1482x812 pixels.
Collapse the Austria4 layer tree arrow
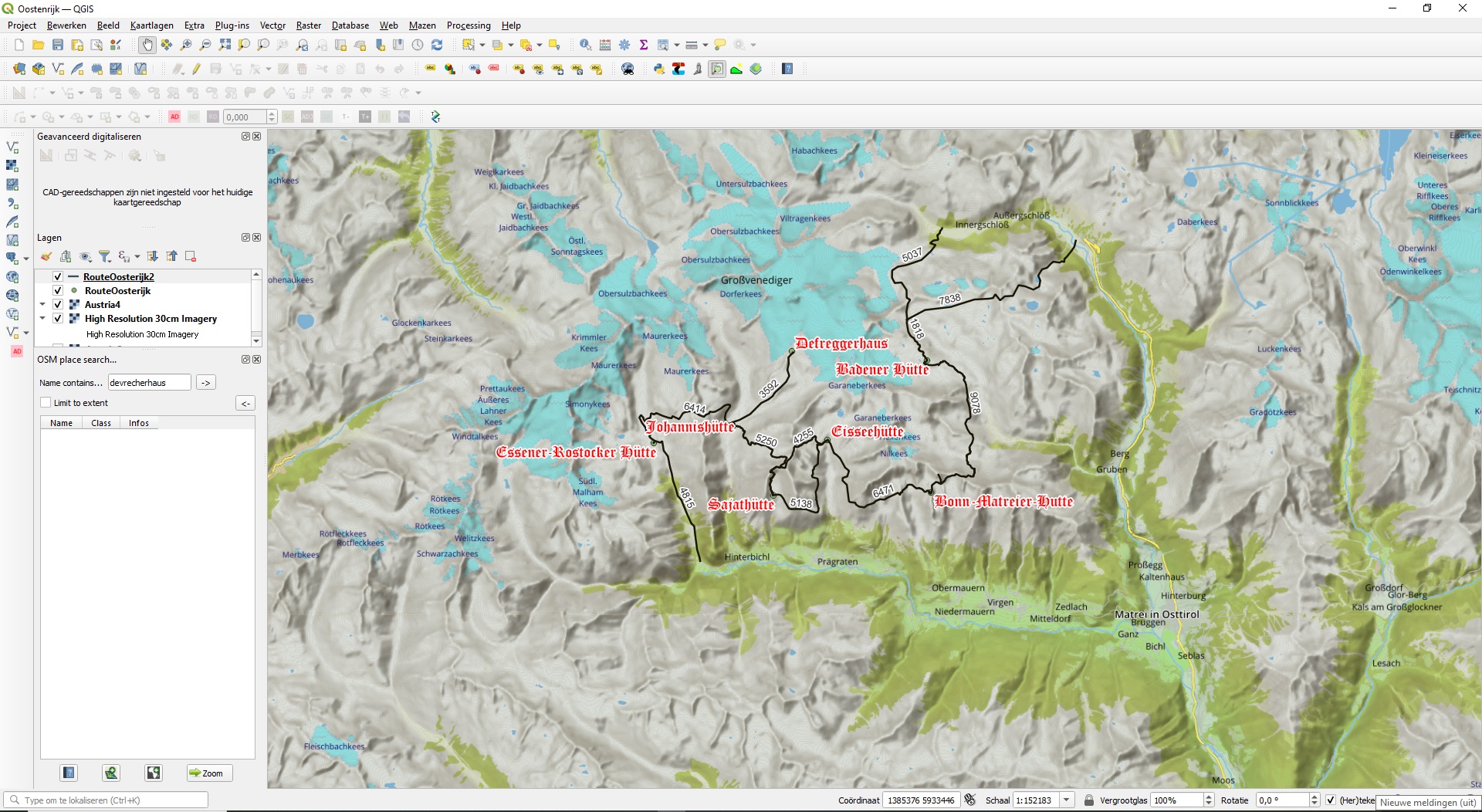click(43, 305)
